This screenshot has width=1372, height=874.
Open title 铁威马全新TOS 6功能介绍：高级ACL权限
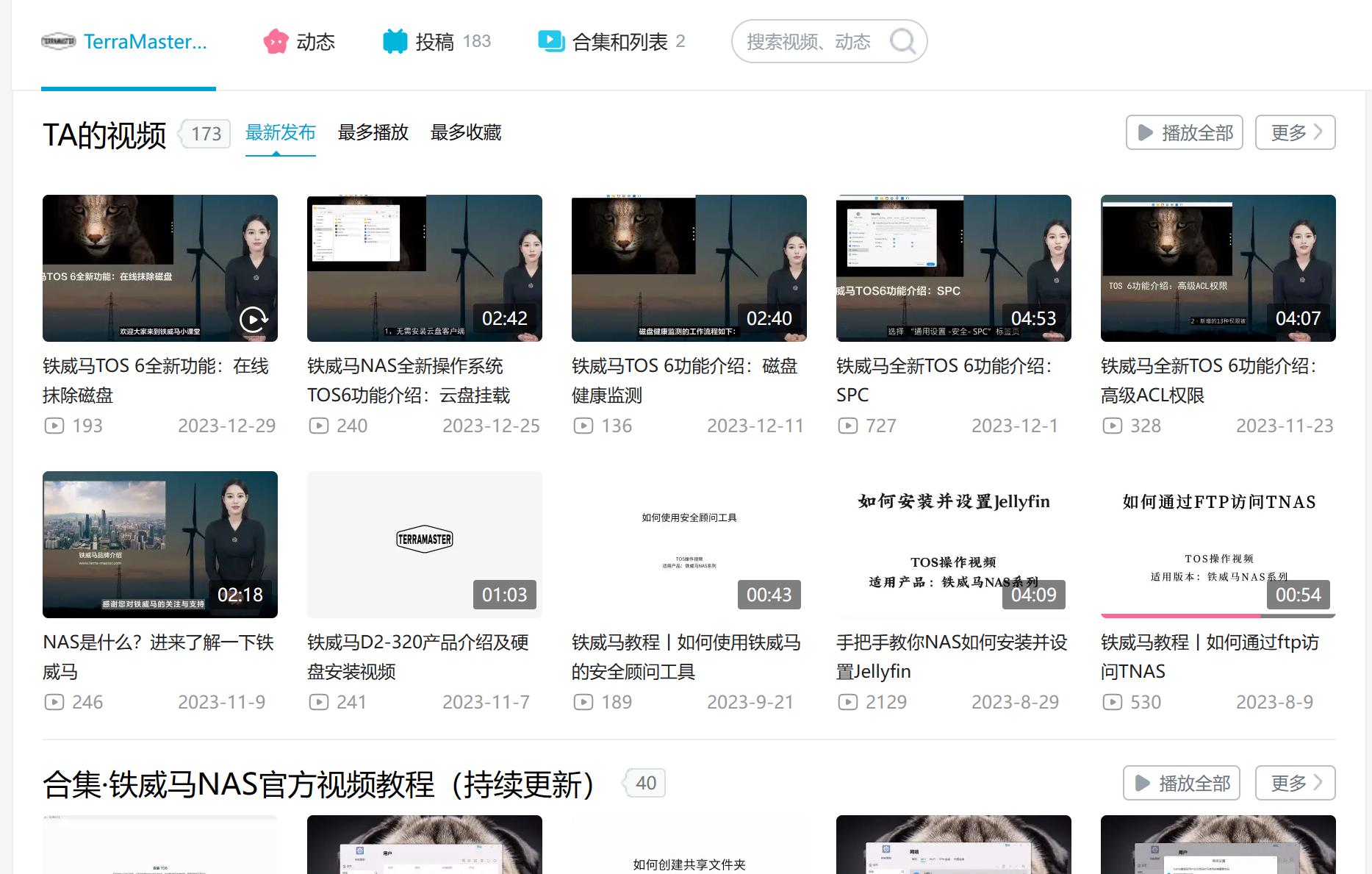point(1209,381)
